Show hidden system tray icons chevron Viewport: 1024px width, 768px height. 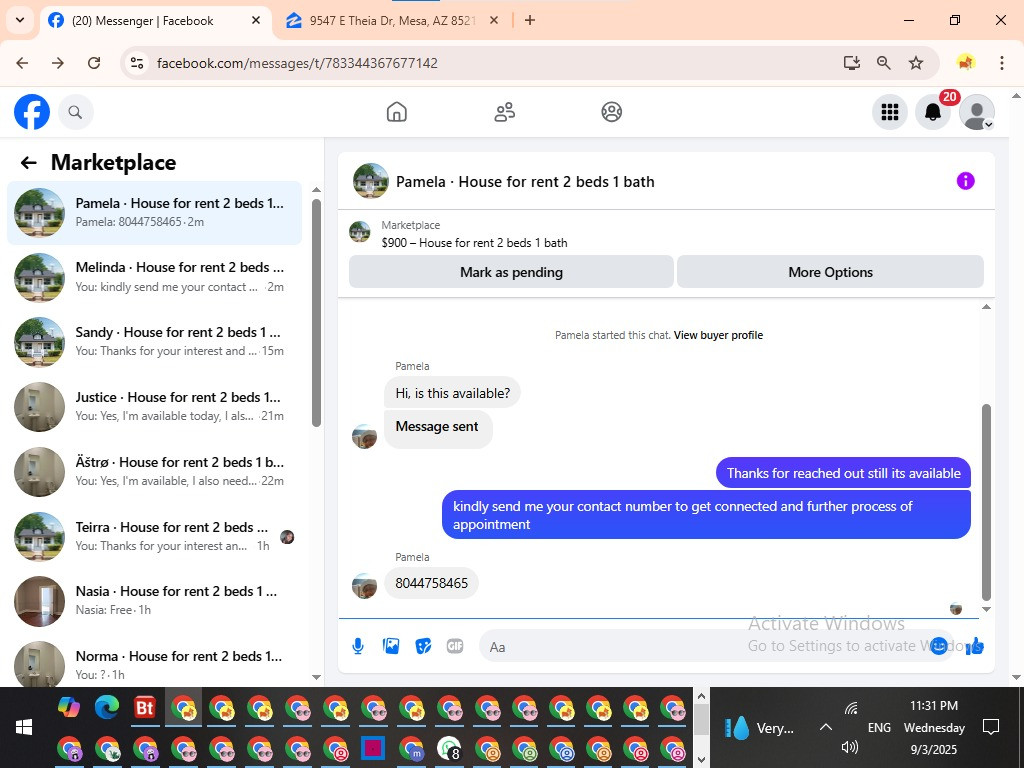pos(825,728)
